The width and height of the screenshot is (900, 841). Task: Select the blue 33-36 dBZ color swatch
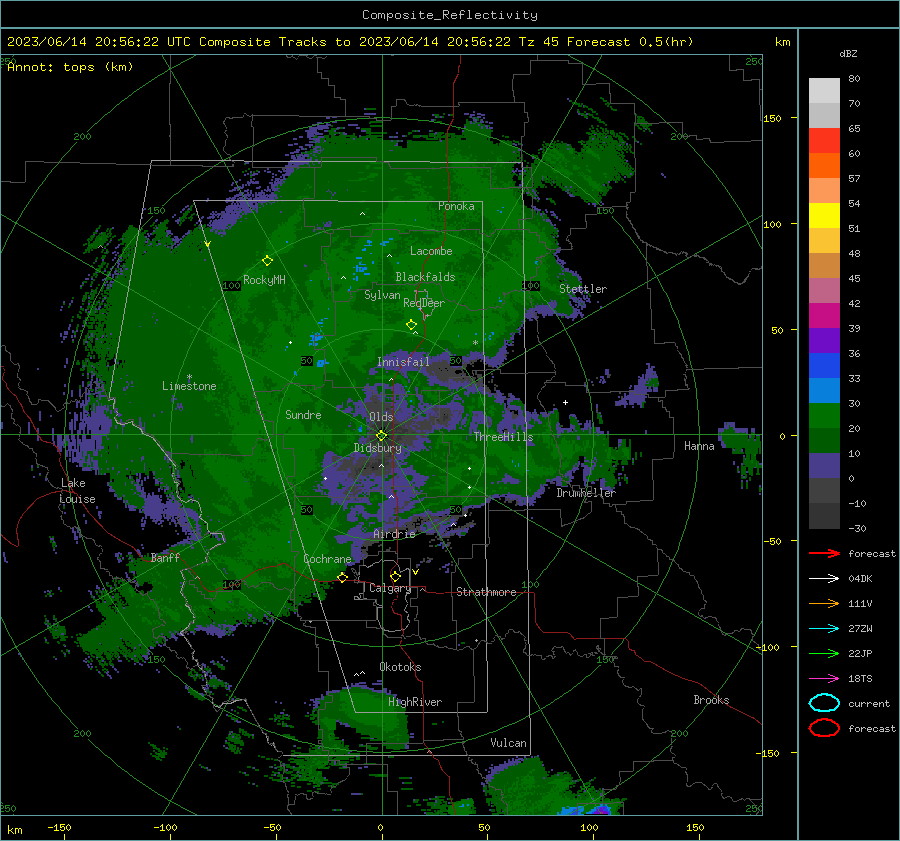[x=824, y=365]
